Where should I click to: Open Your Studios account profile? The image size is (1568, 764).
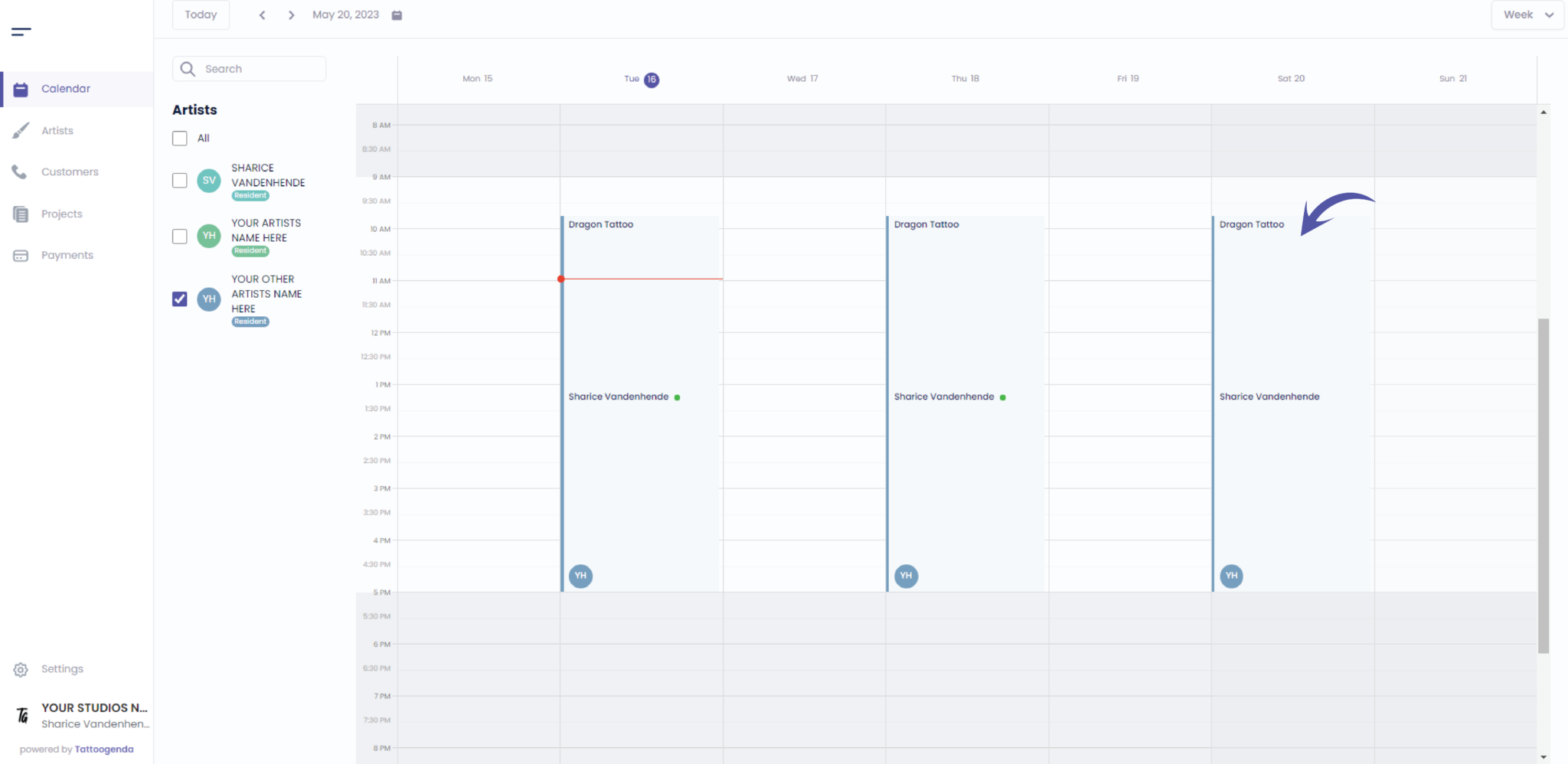(x=95, y=716)
